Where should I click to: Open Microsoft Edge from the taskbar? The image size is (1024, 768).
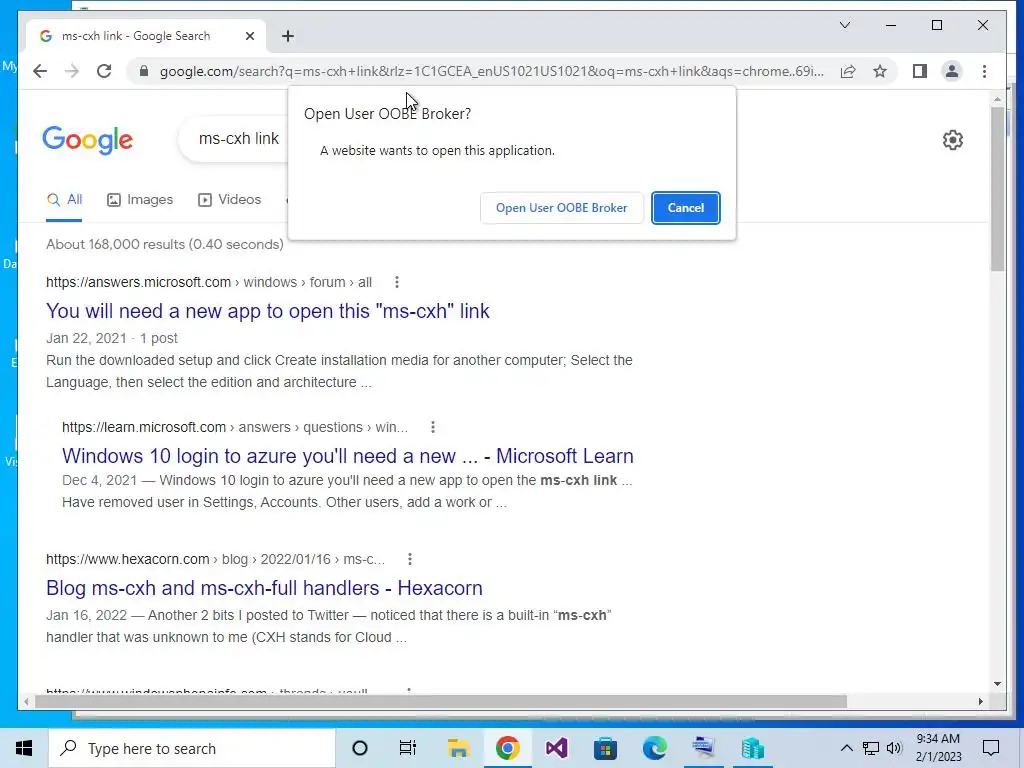[x=654, y=748]
